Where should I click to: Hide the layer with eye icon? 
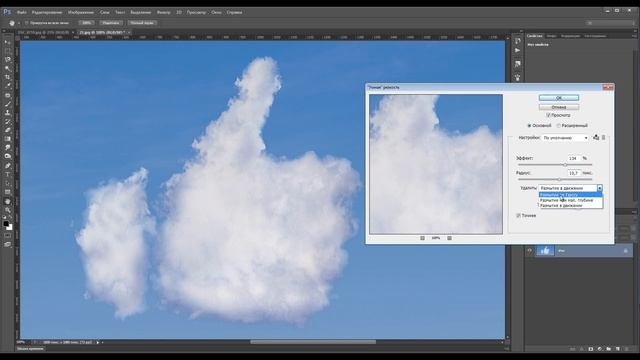(530, 251)
